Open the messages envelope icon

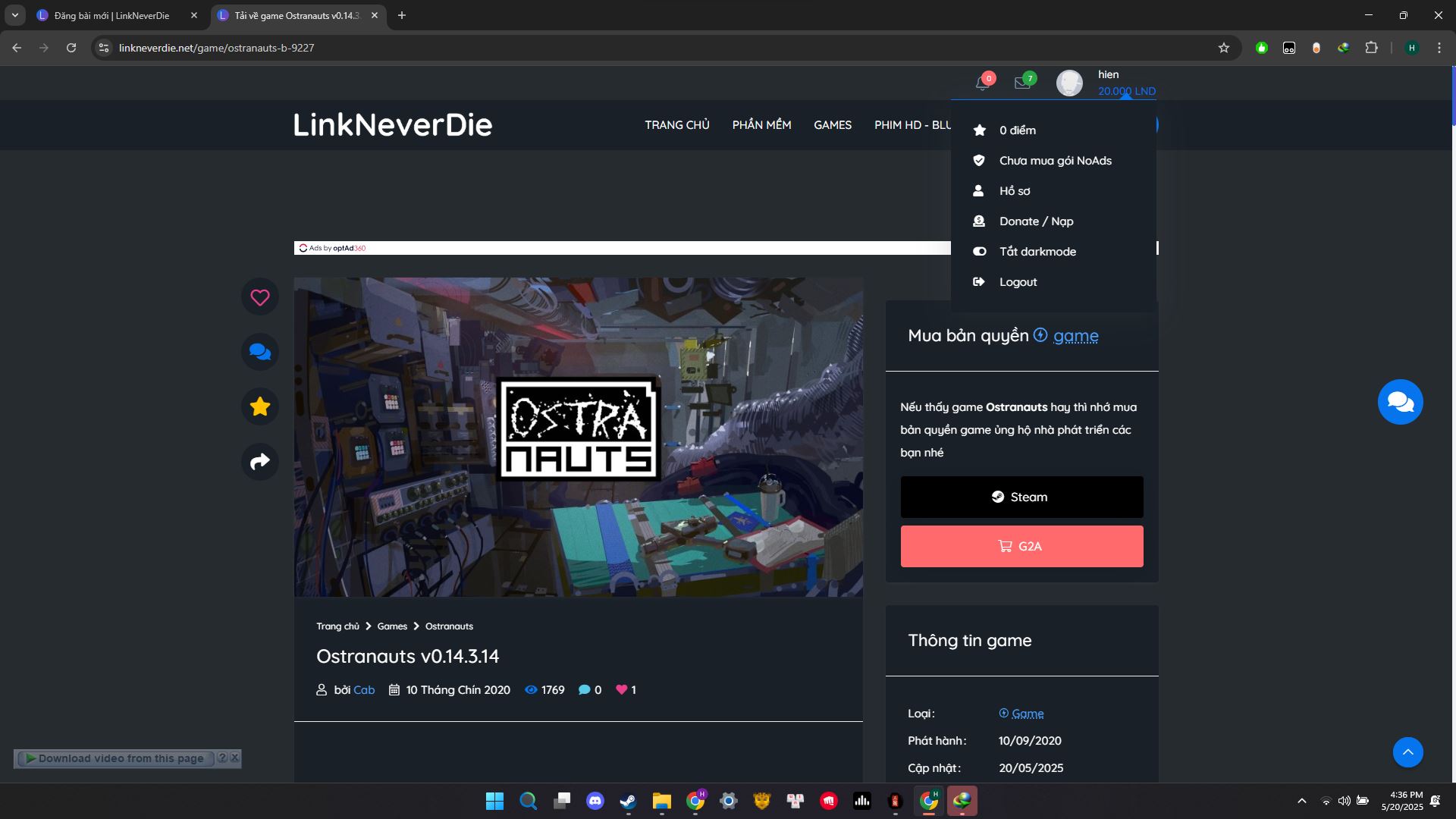click(1022, 83)
